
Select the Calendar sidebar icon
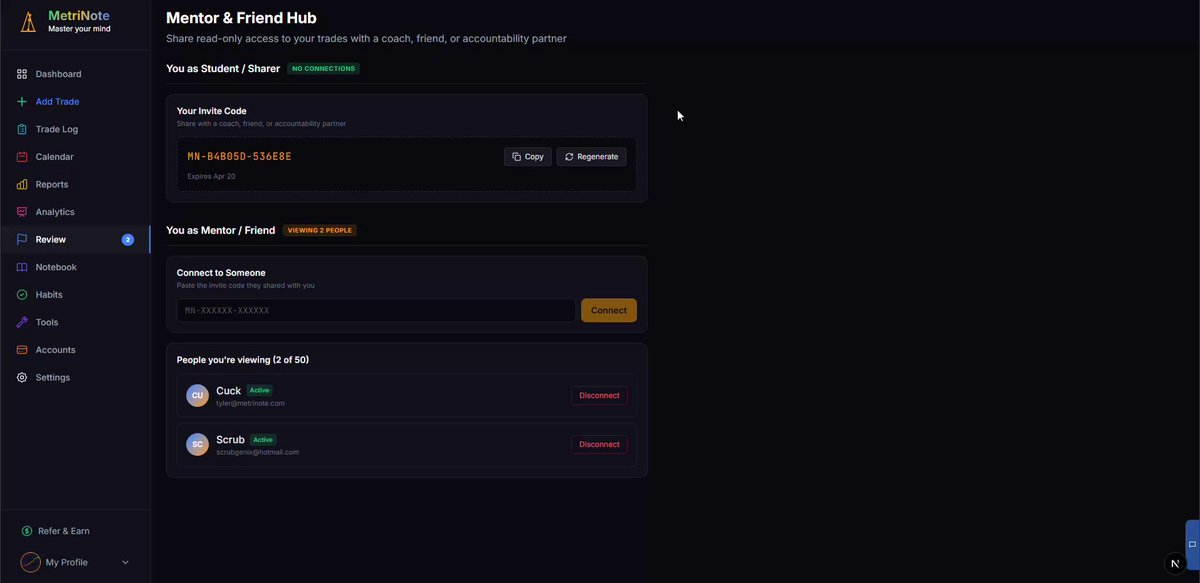point(22,157)
